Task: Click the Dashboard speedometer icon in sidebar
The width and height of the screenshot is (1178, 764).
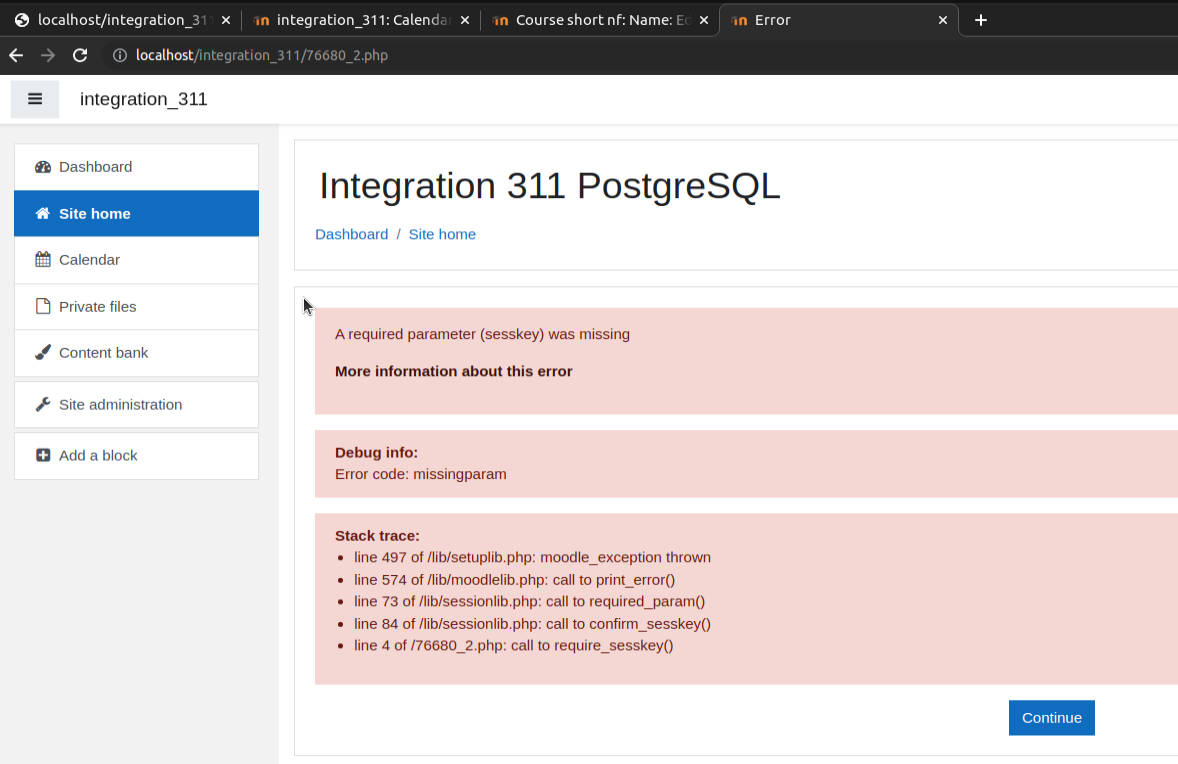Action: [43, 167]
